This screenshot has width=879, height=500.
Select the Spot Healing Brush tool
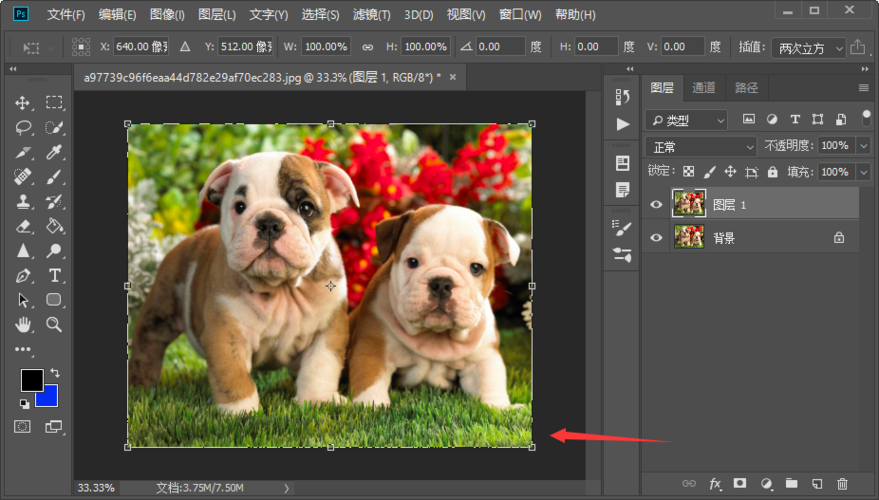coord(22,177)
